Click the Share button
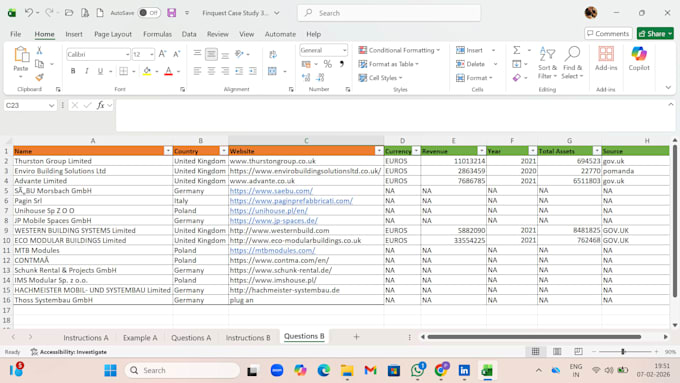The height and width of the screenshot is (383, 680). tap(655, 33)
